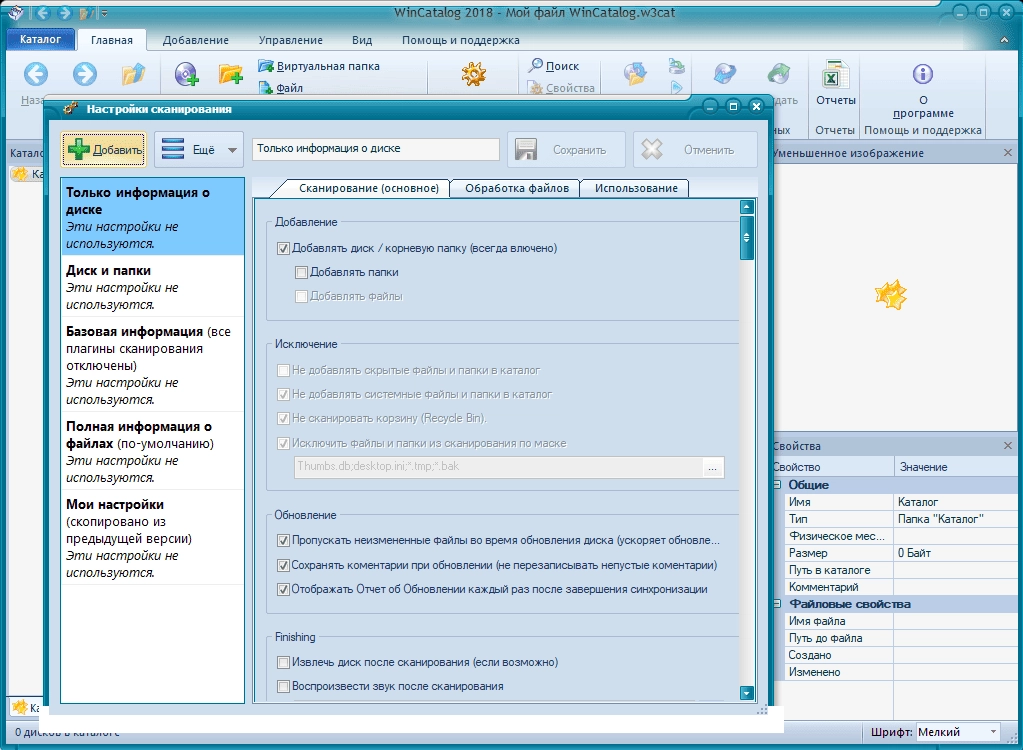Toggle Пропускать неизмененные файлы checkbox

click(x=283, y=540)
